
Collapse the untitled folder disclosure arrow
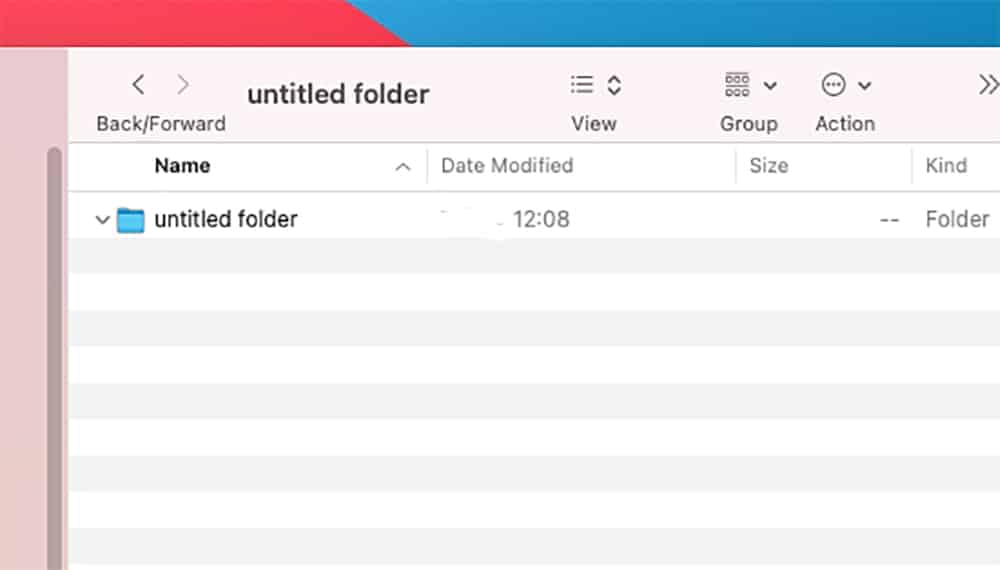101,220
